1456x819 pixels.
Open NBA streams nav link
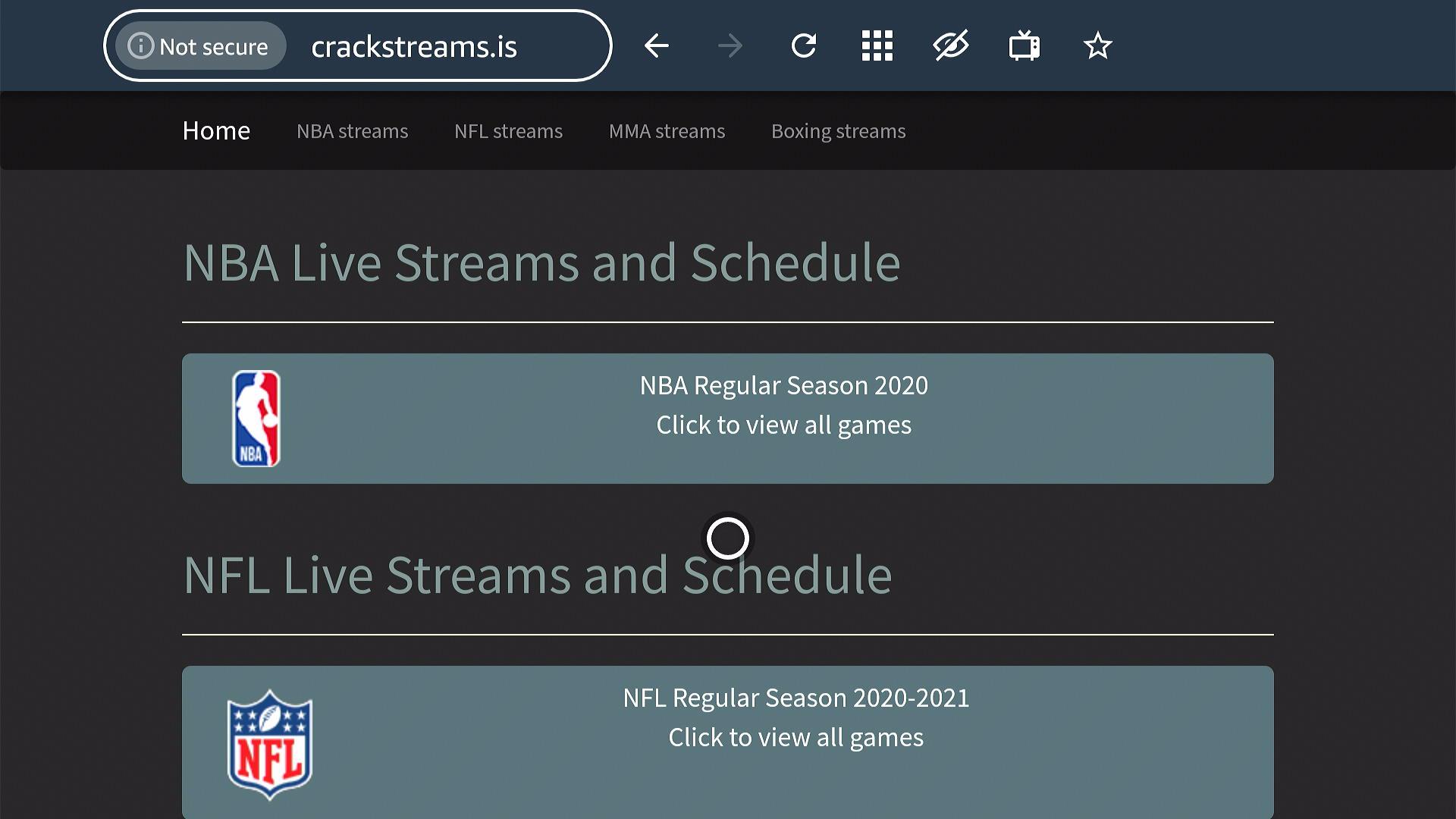pos(352,131)
